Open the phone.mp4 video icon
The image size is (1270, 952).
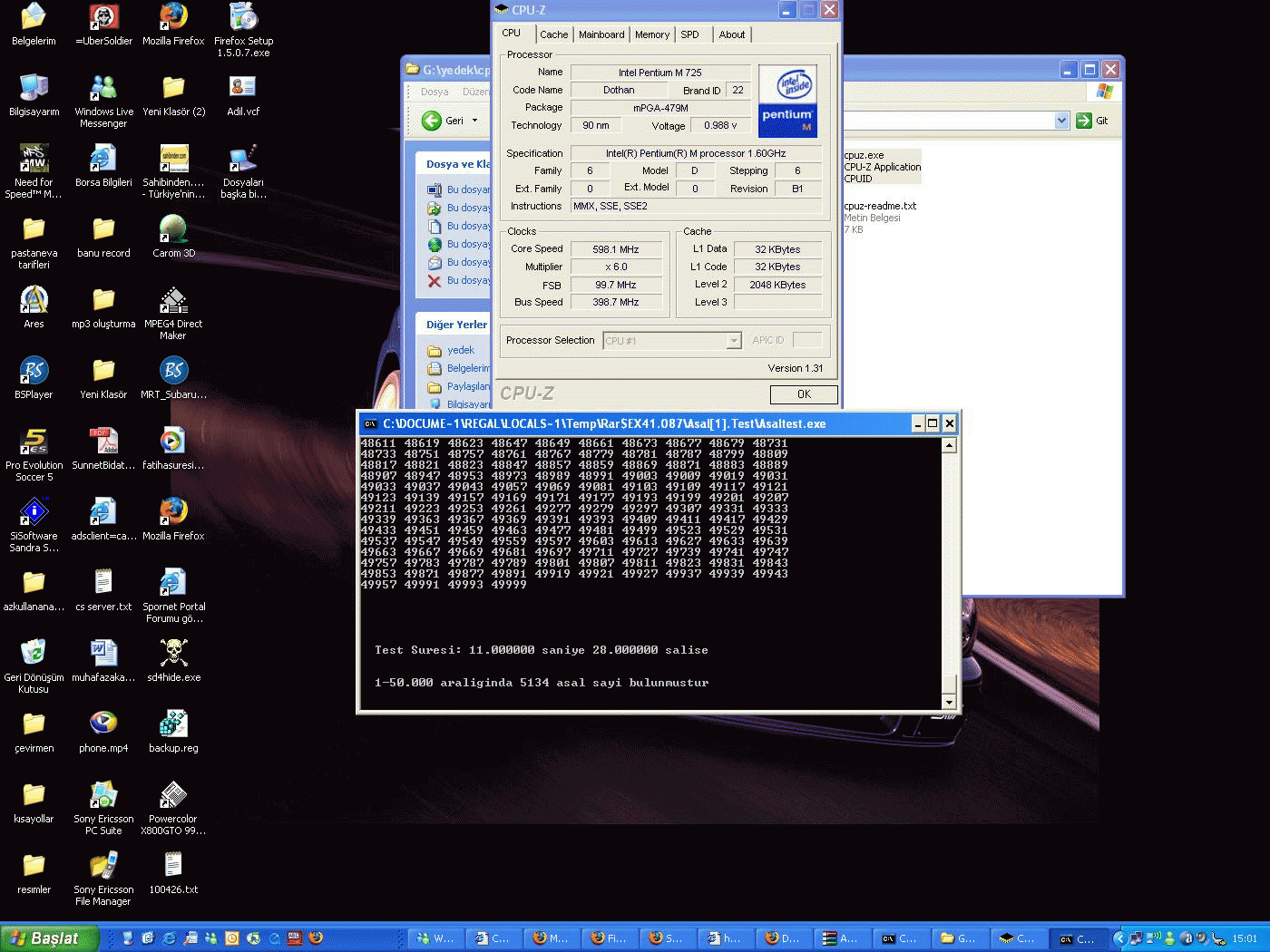103,731
